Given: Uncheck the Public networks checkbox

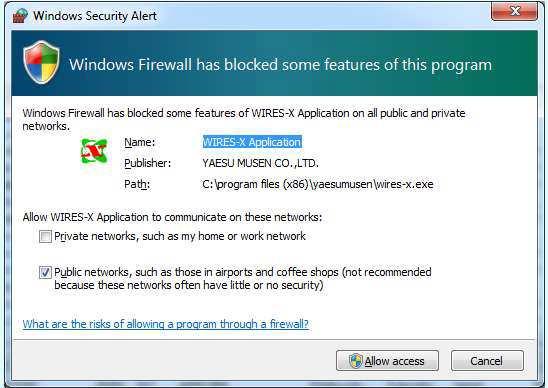Looking at the screenshot, I should tap(45, 272).
